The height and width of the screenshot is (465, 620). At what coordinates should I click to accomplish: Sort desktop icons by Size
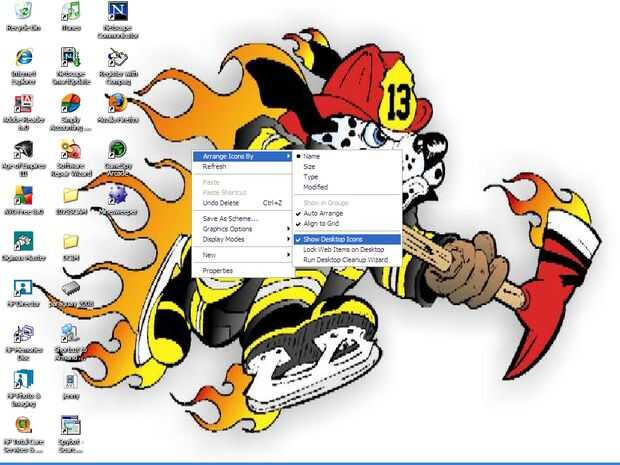point(347,166)
